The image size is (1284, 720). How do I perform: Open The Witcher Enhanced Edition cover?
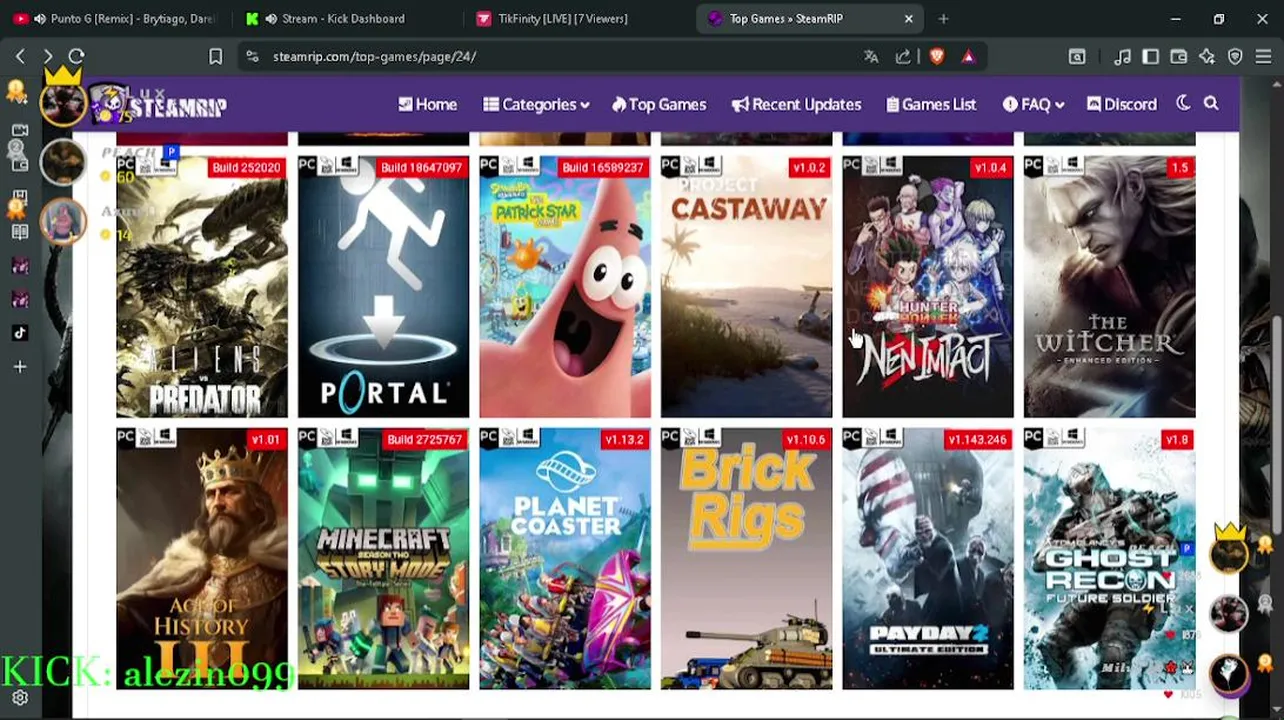(1109, 286)
